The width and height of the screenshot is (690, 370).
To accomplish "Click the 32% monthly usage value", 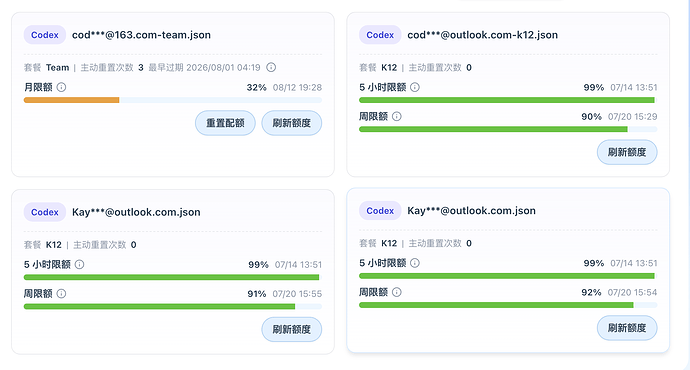I will (x=257, y=87).
